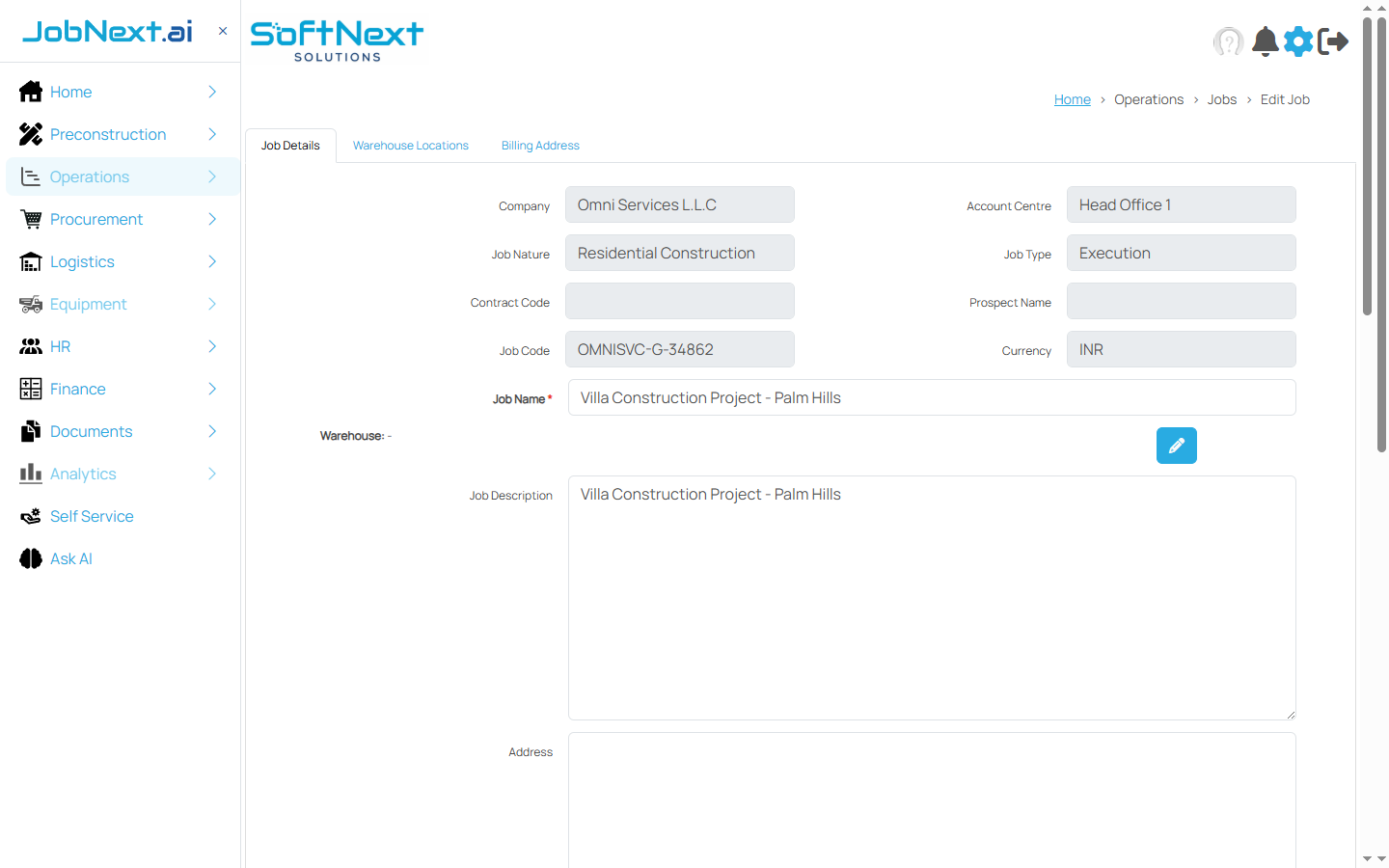The image size is (1389, 868).
Task: Expand the Finance section in sidebar
Action: coord(211,389)
